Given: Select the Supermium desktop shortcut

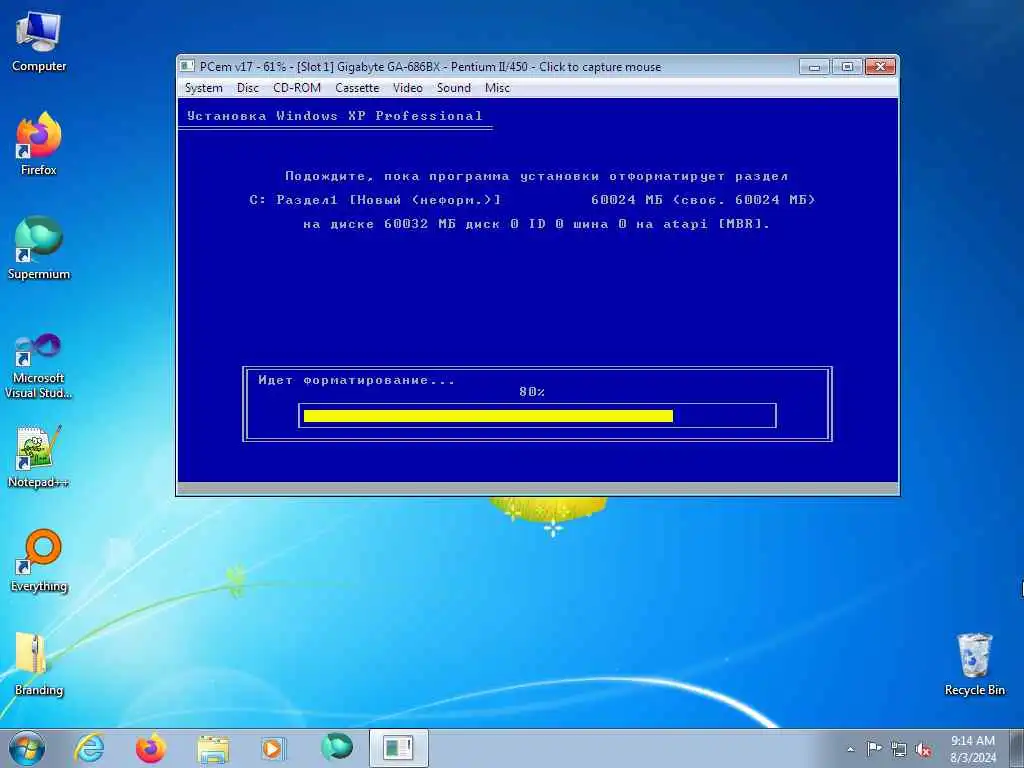Looking at the screenshot, I should 39,248.
